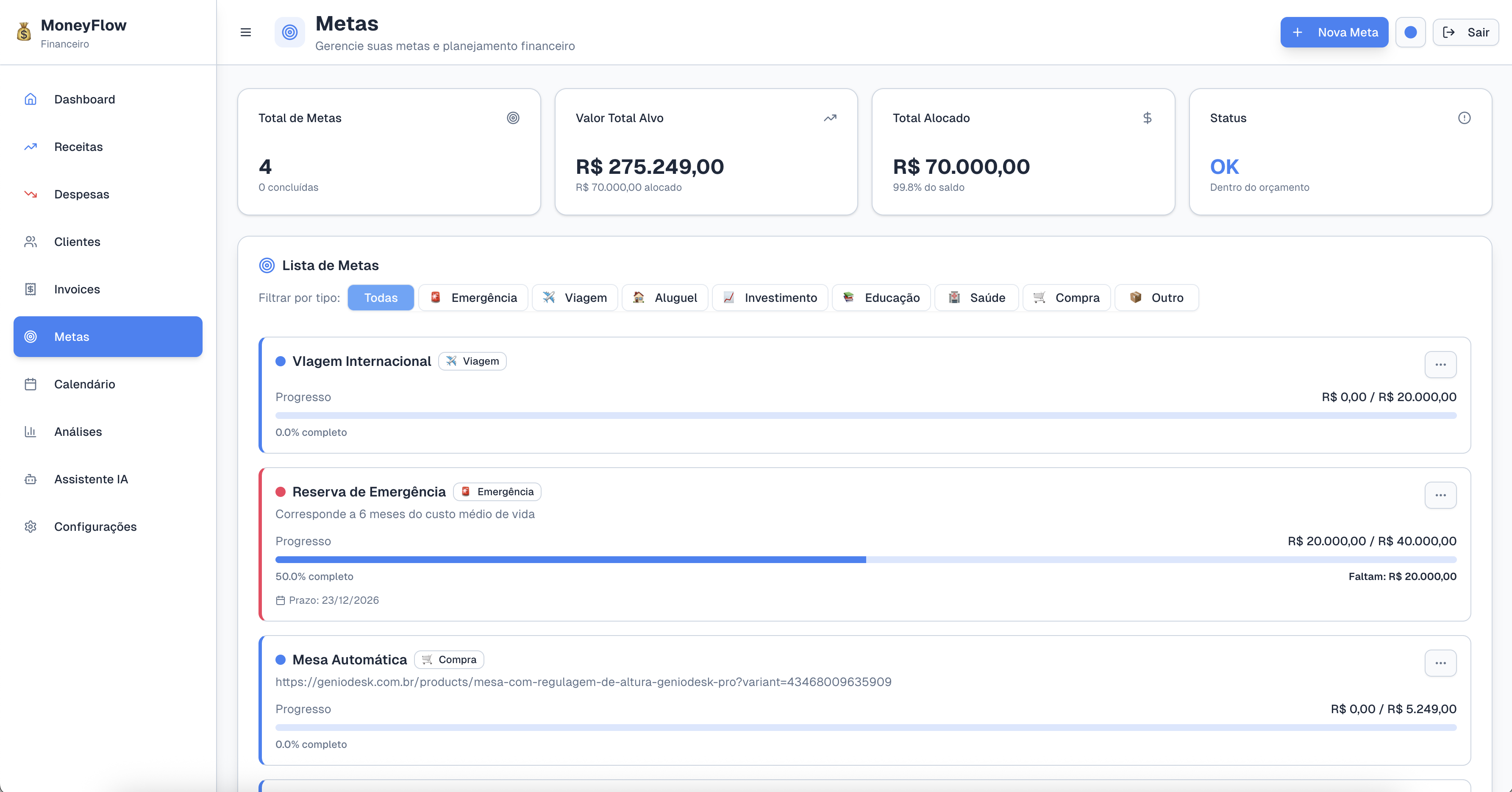Click the Reserva de Emergência progress bar

[866, 560]
